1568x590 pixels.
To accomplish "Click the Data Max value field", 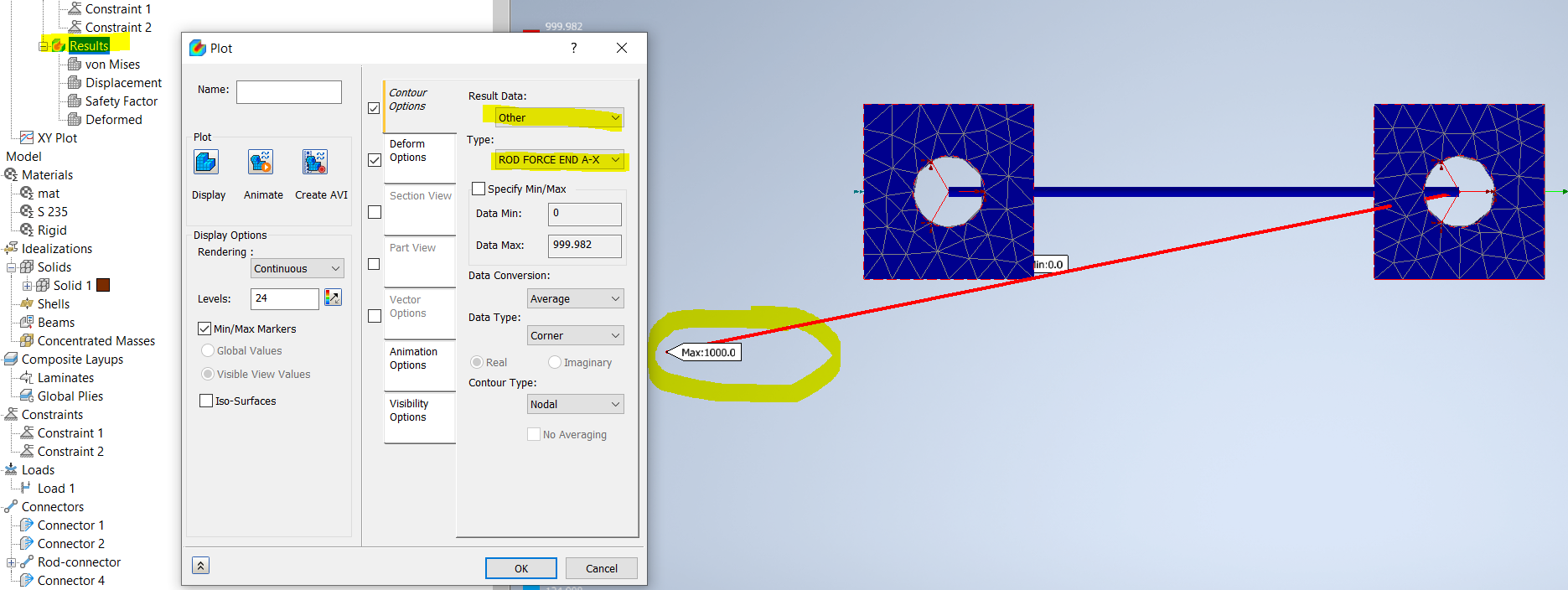I will point(585,246).
